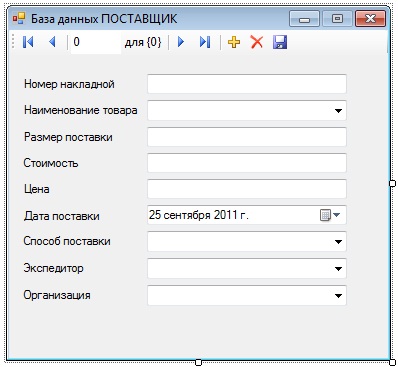
Task: Click the Номер накладной text field
Action: click(247, 84)
